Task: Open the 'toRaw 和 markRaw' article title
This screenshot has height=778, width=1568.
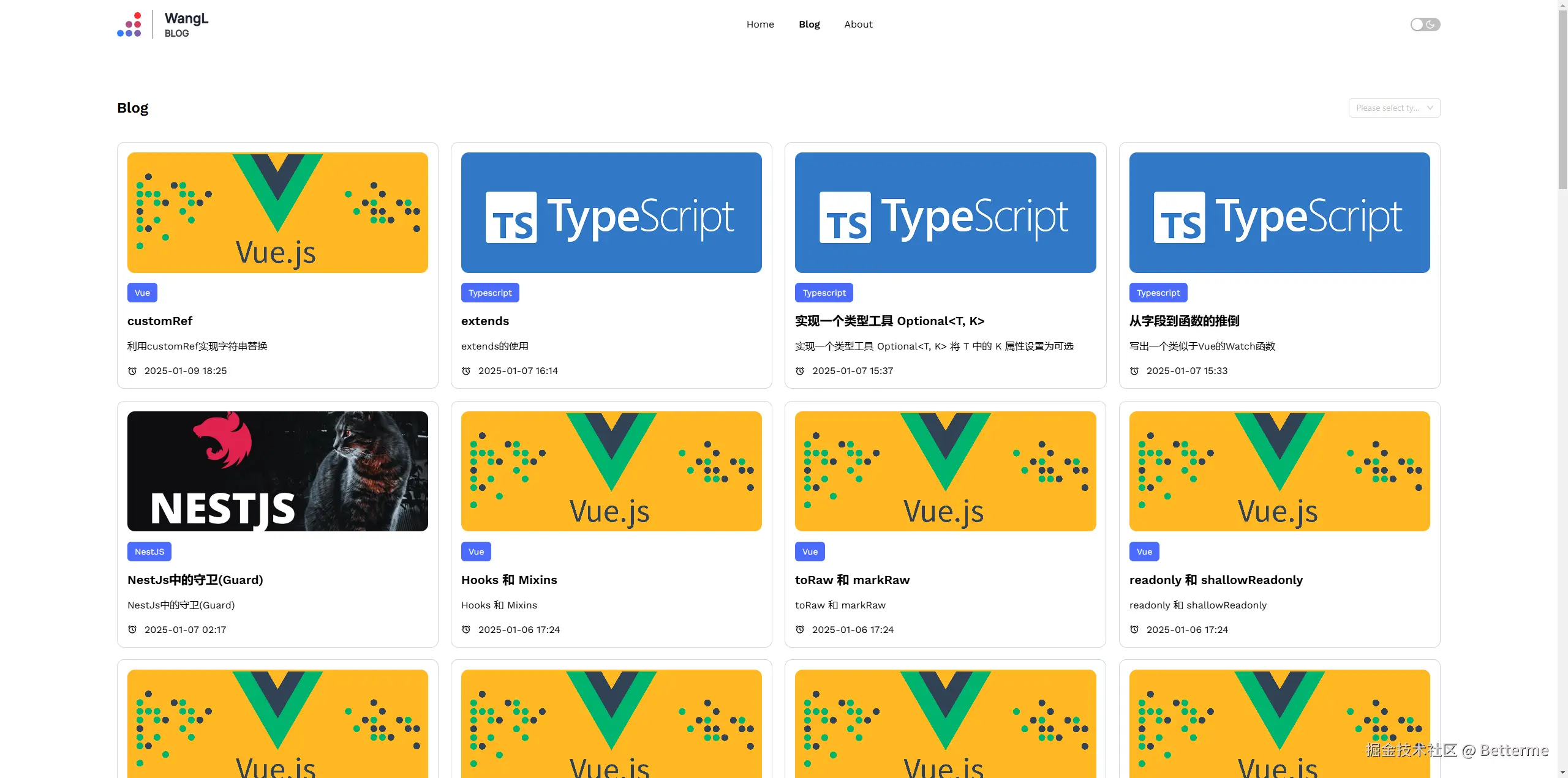Action: [852, 580]
